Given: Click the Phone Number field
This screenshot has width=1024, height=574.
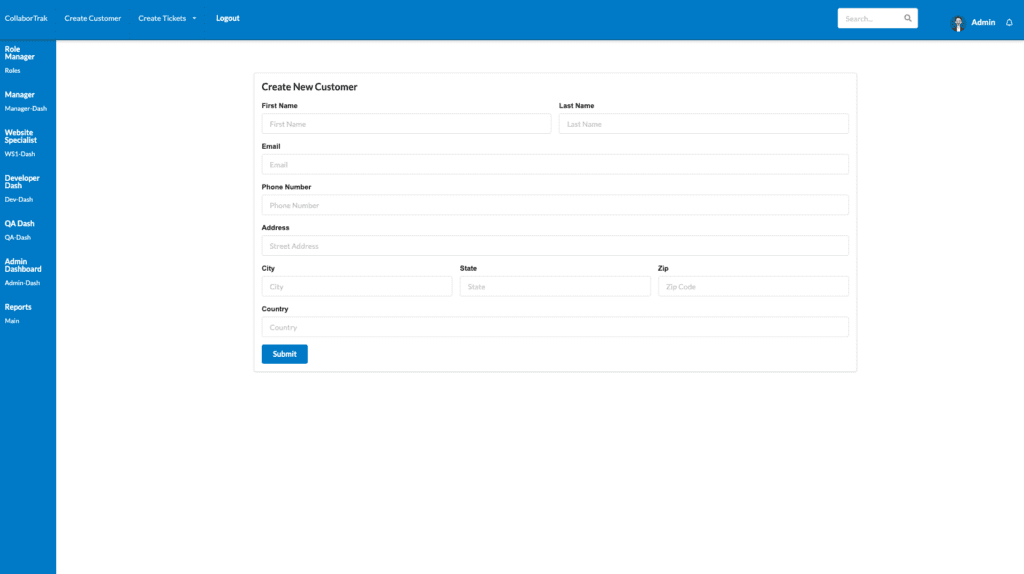Looking at the screenshot, I should [x=555, y=205].
